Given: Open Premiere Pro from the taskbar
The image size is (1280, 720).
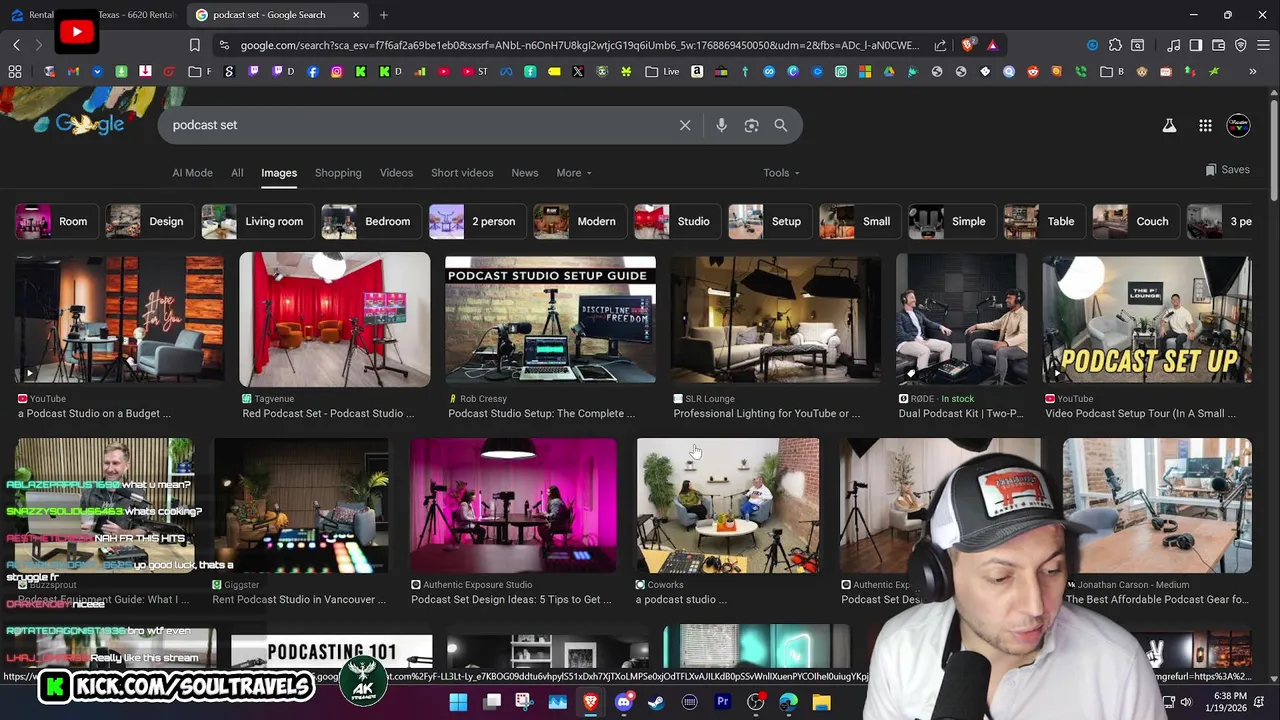Looking at the screenshot, I should tap(722, 702).
